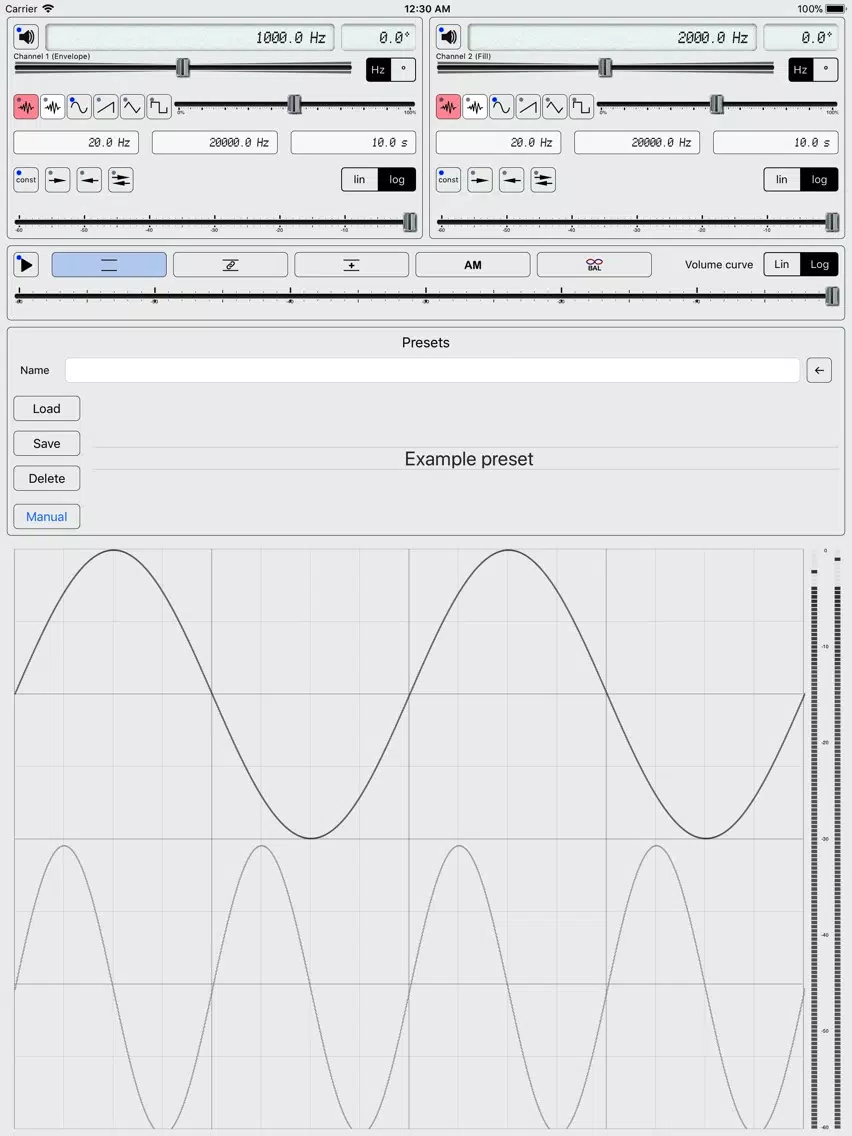Click the preset Name input field
852x1136 pixels.
click(x=433, y=370)
